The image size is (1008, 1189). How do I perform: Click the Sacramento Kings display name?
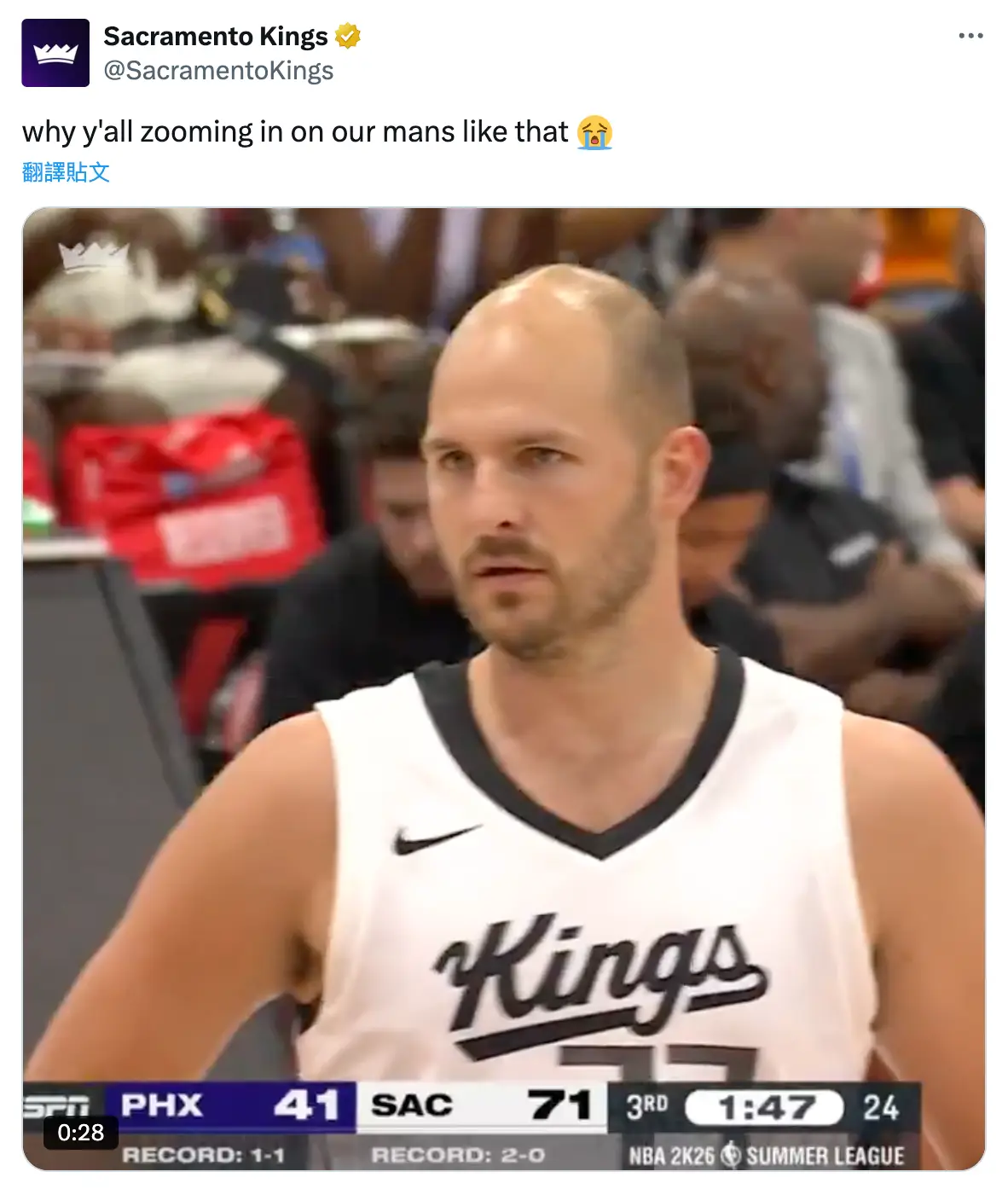(216, 37)
